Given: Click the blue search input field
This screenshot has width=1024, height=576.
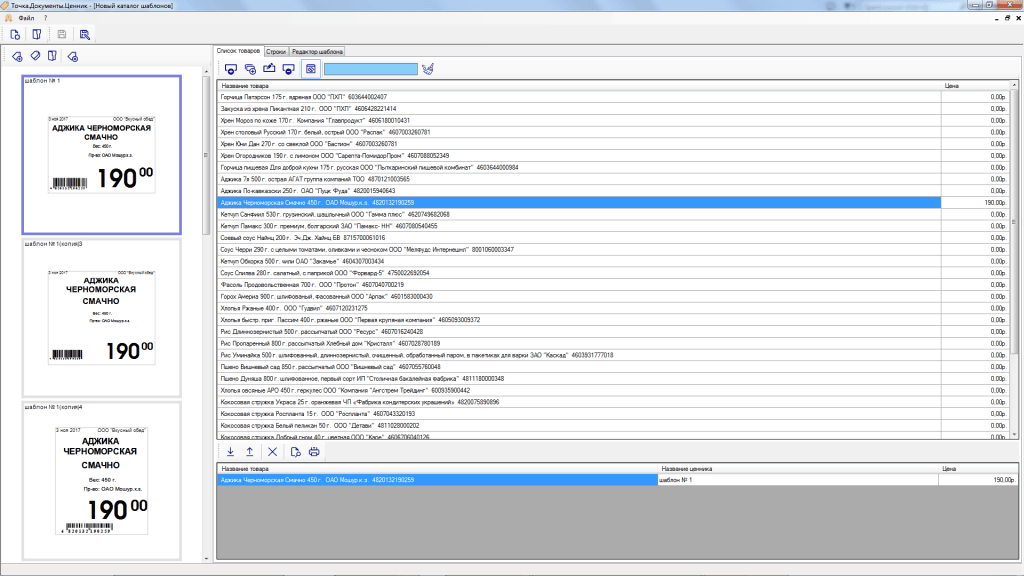Looking at the screenshot, I should click(371, 69).
